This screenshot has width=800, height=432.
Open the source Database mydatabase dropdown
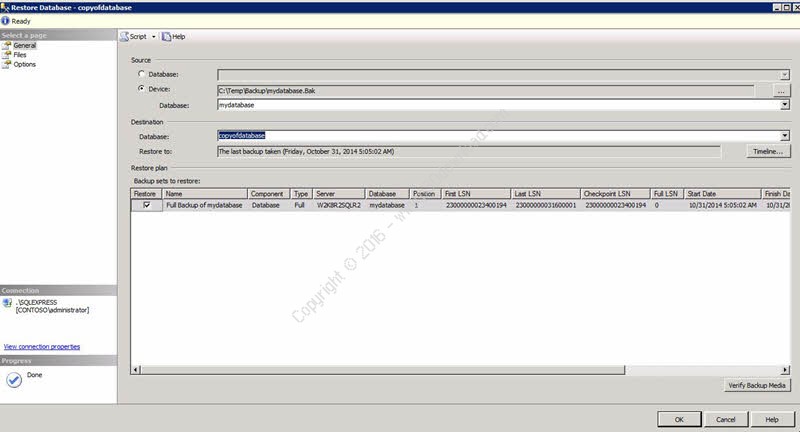pos(785,104)
